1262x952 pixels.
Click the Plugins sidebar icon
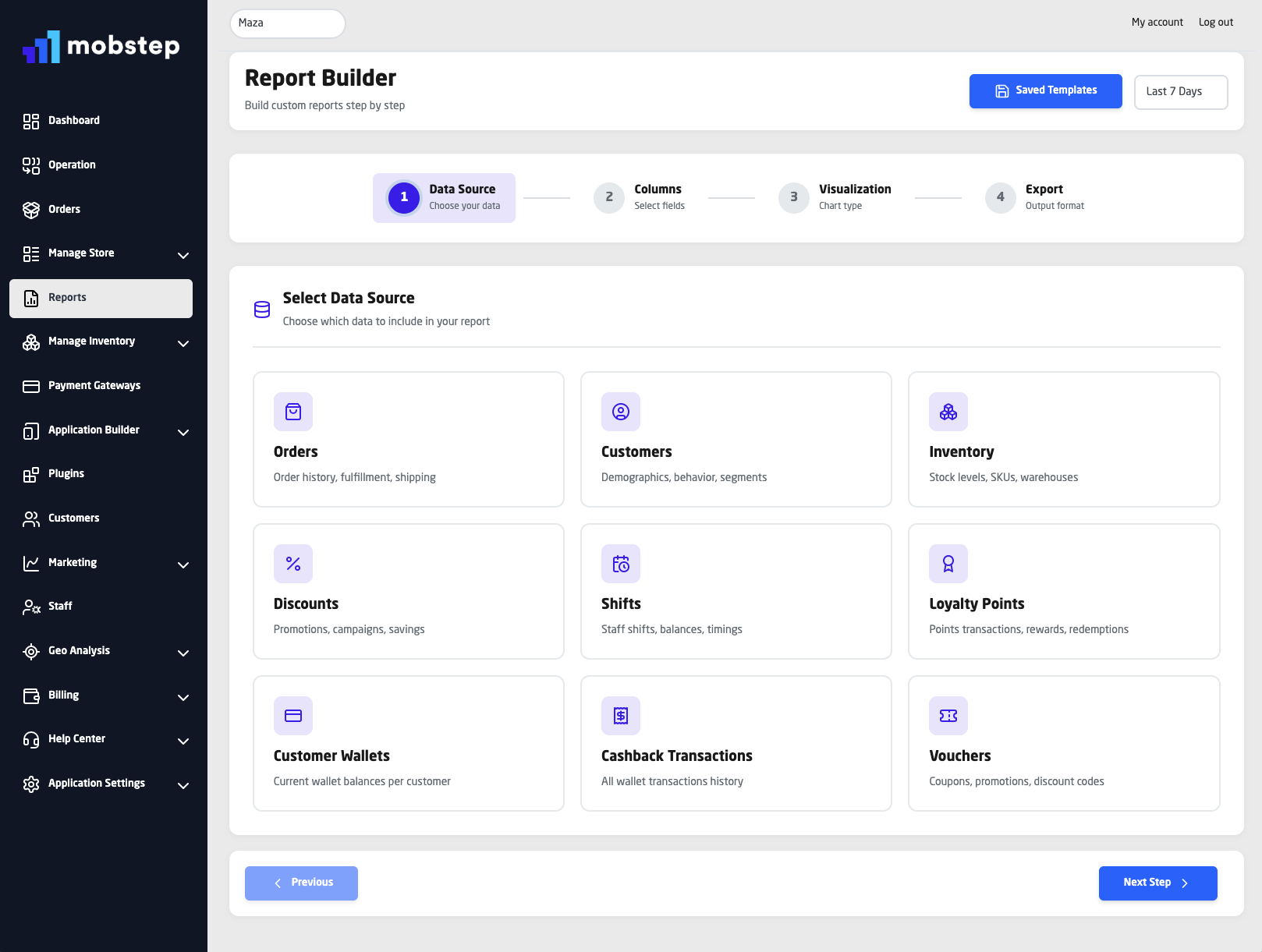pyautogui.click(x=31, y=473)
